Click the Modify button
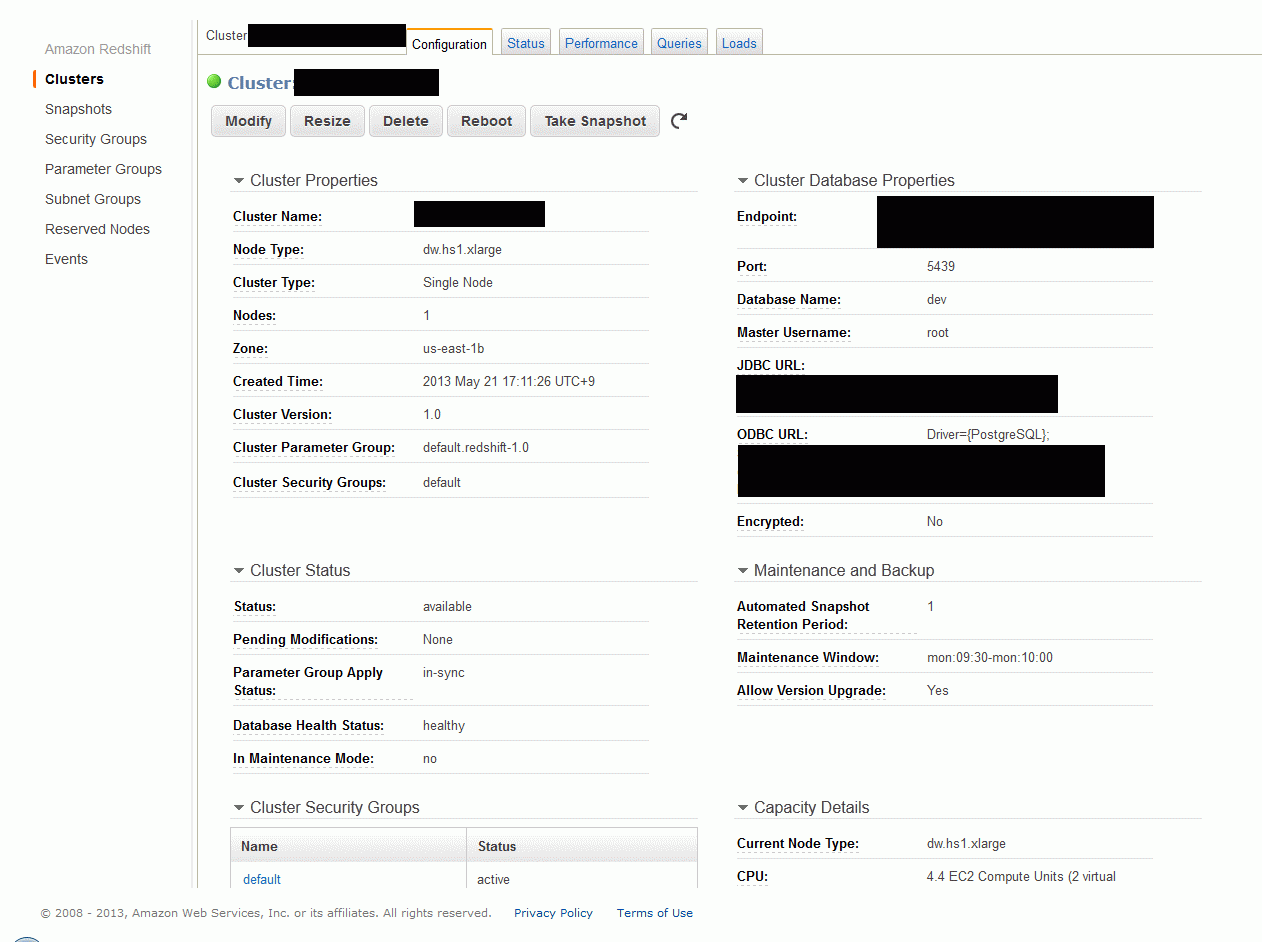 pyautogui.click(x=248, y=121)
